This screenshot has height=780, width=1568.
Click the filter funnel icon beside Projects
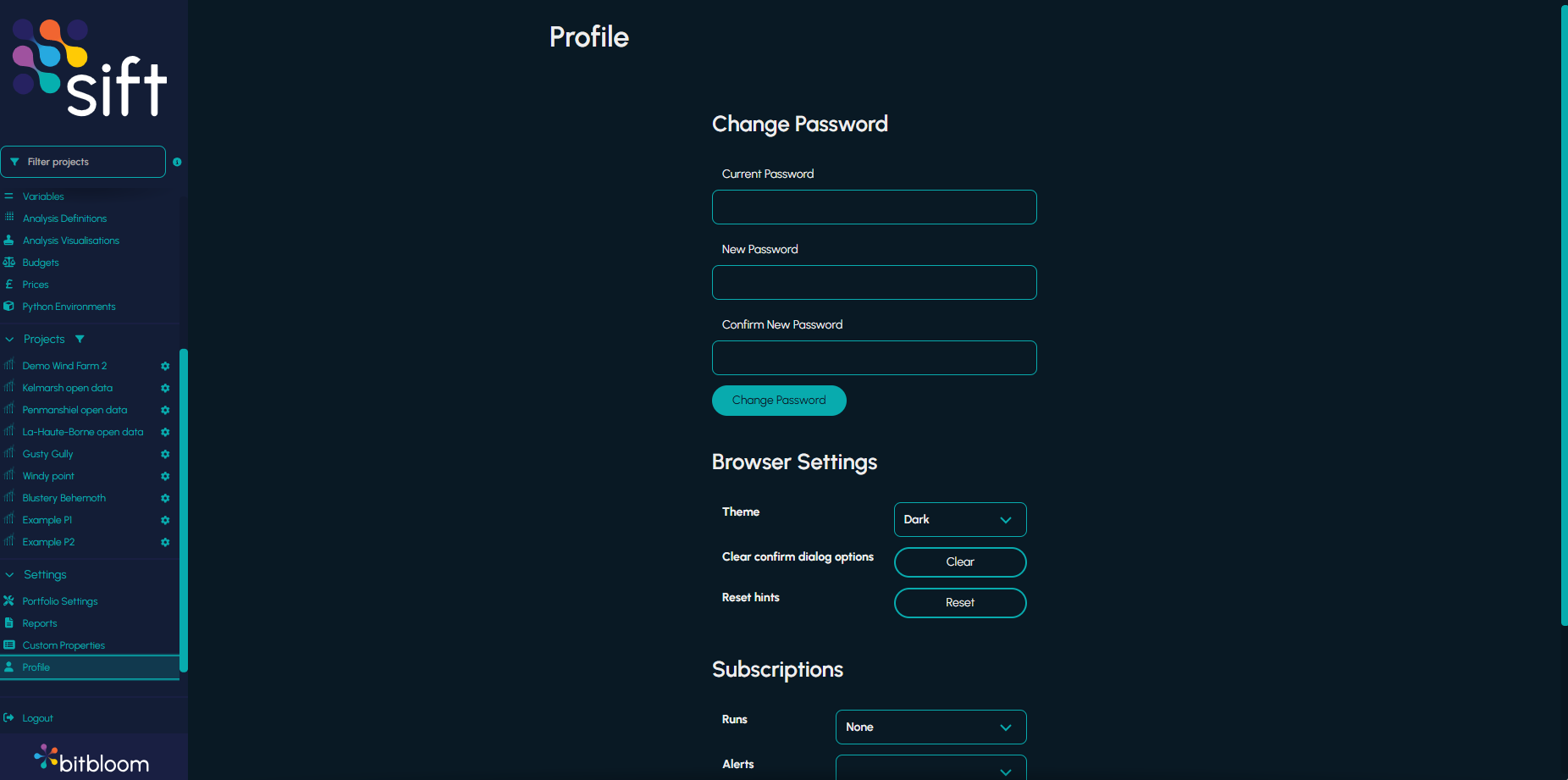pos(80,339)
